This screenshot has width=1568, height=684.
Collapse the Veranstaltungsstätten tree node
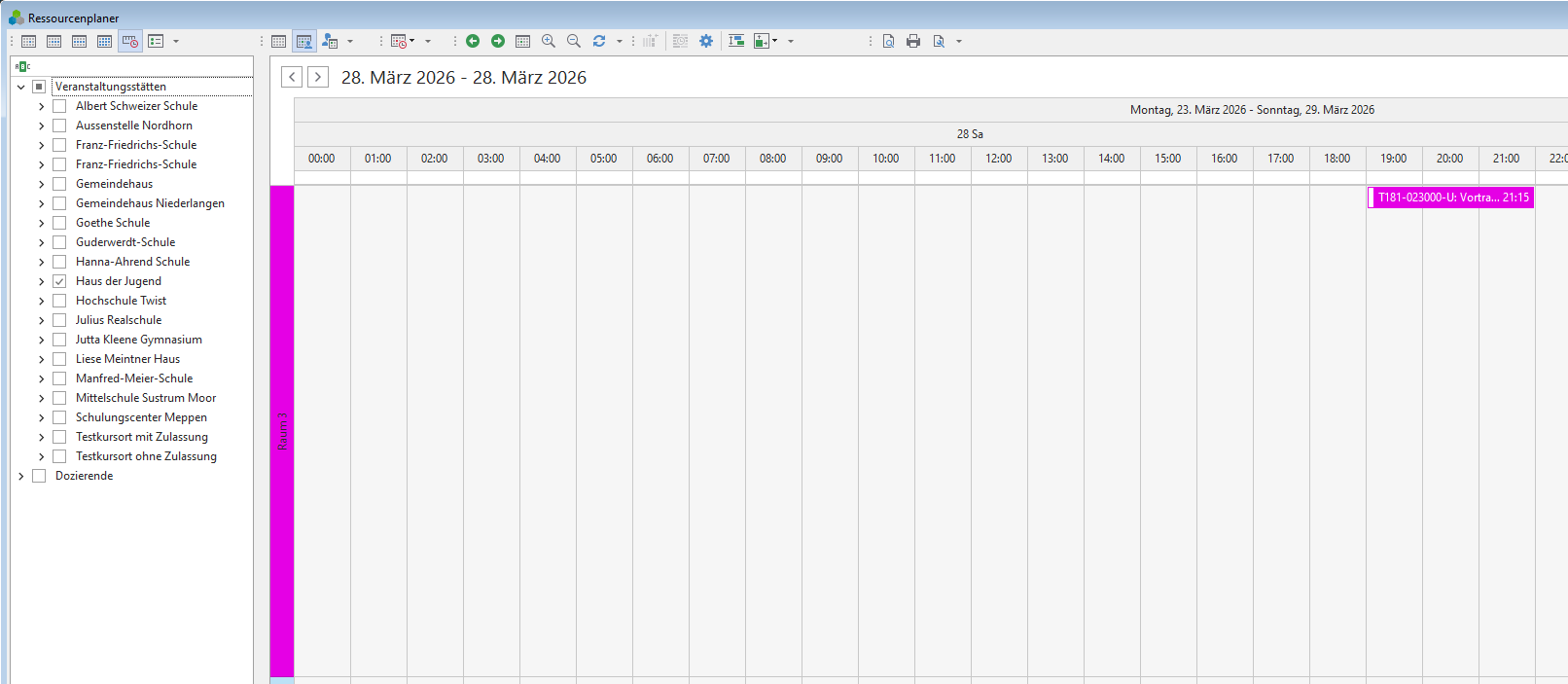[20, 87]
